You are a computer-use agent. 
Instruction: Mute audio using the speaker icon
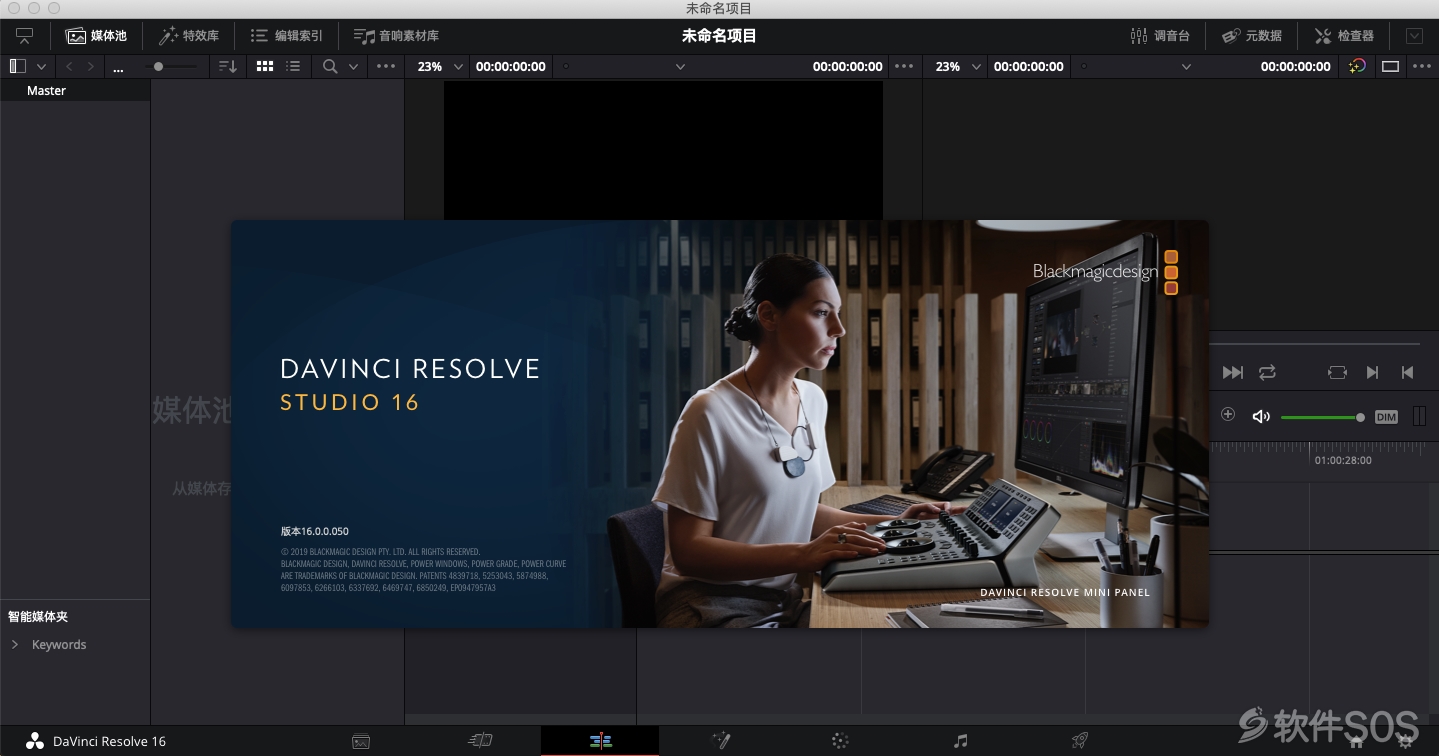[1261, 416]
